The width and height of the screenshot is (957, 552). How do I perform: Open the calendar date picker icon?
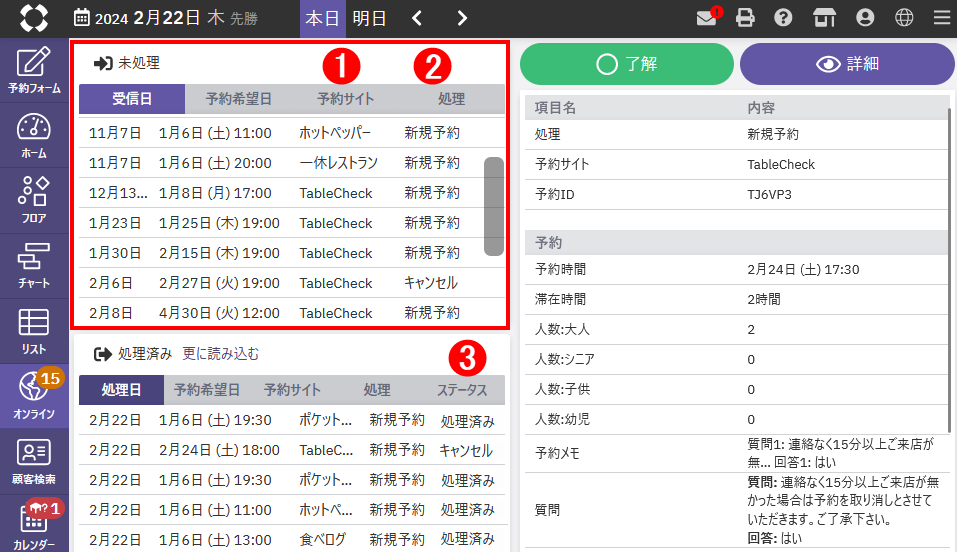82,18
